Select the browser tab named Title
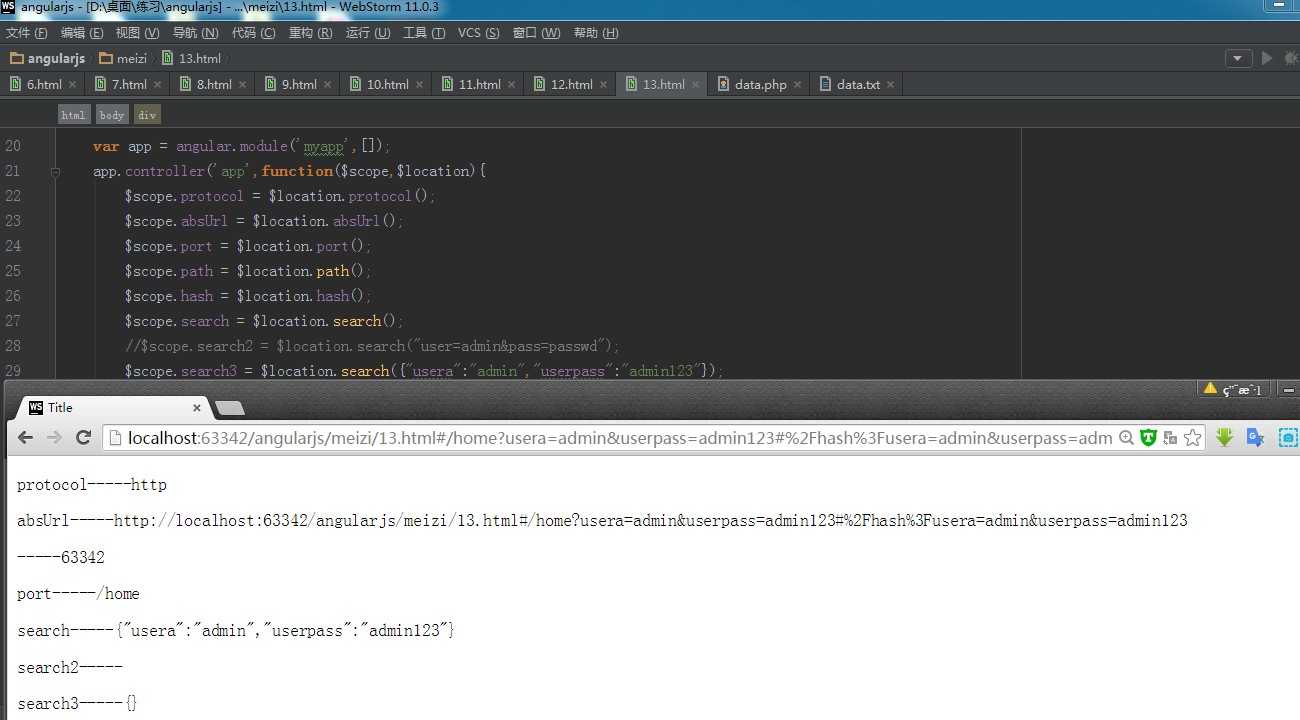Viewport: 1300px width, 720px height. click(110, 407)
